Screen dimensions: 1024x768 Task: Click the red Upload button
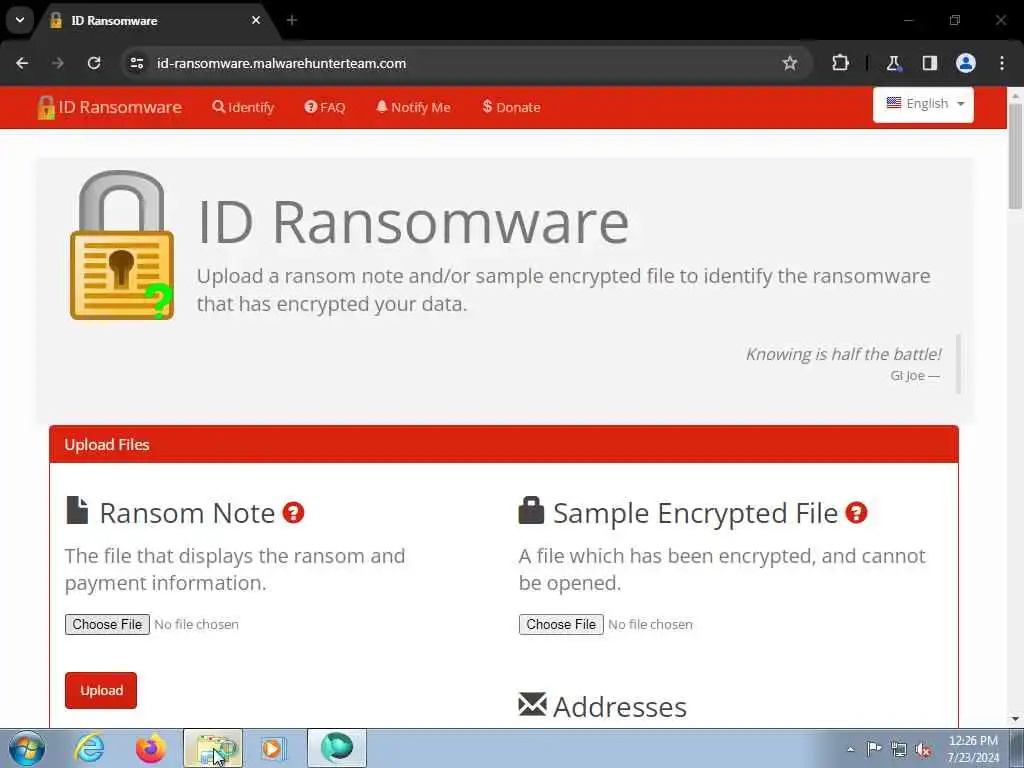click(x=101, y=690)
